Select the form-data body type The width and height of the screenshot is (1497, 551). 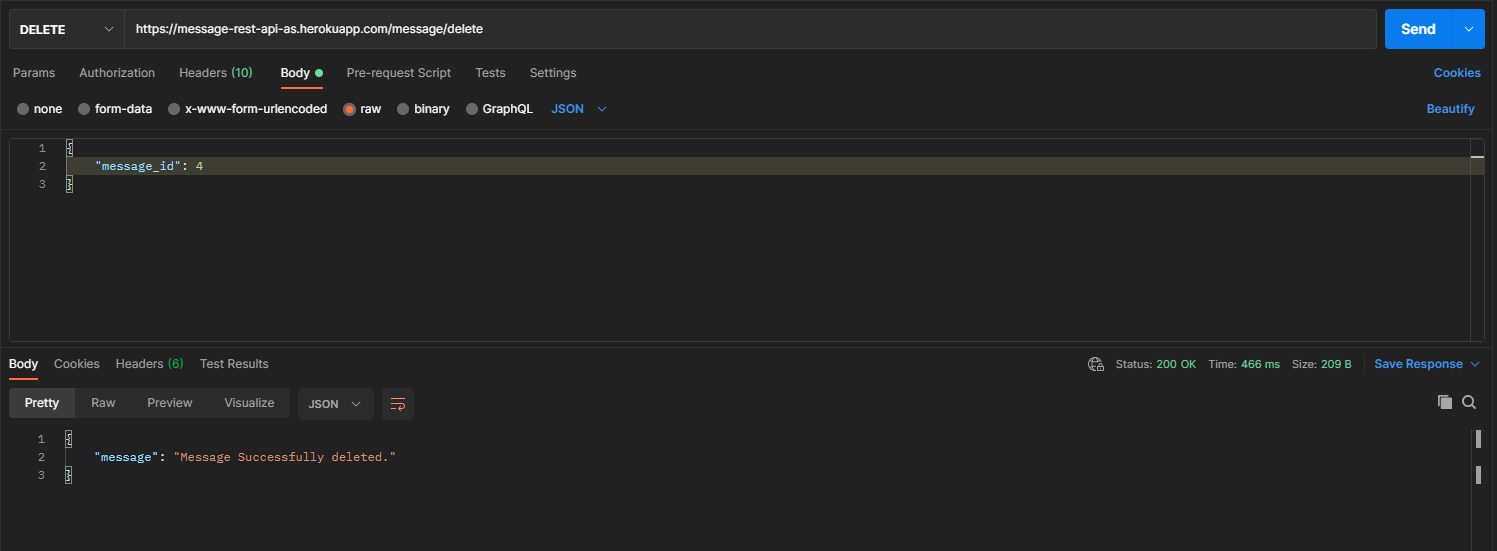point(115,109)
